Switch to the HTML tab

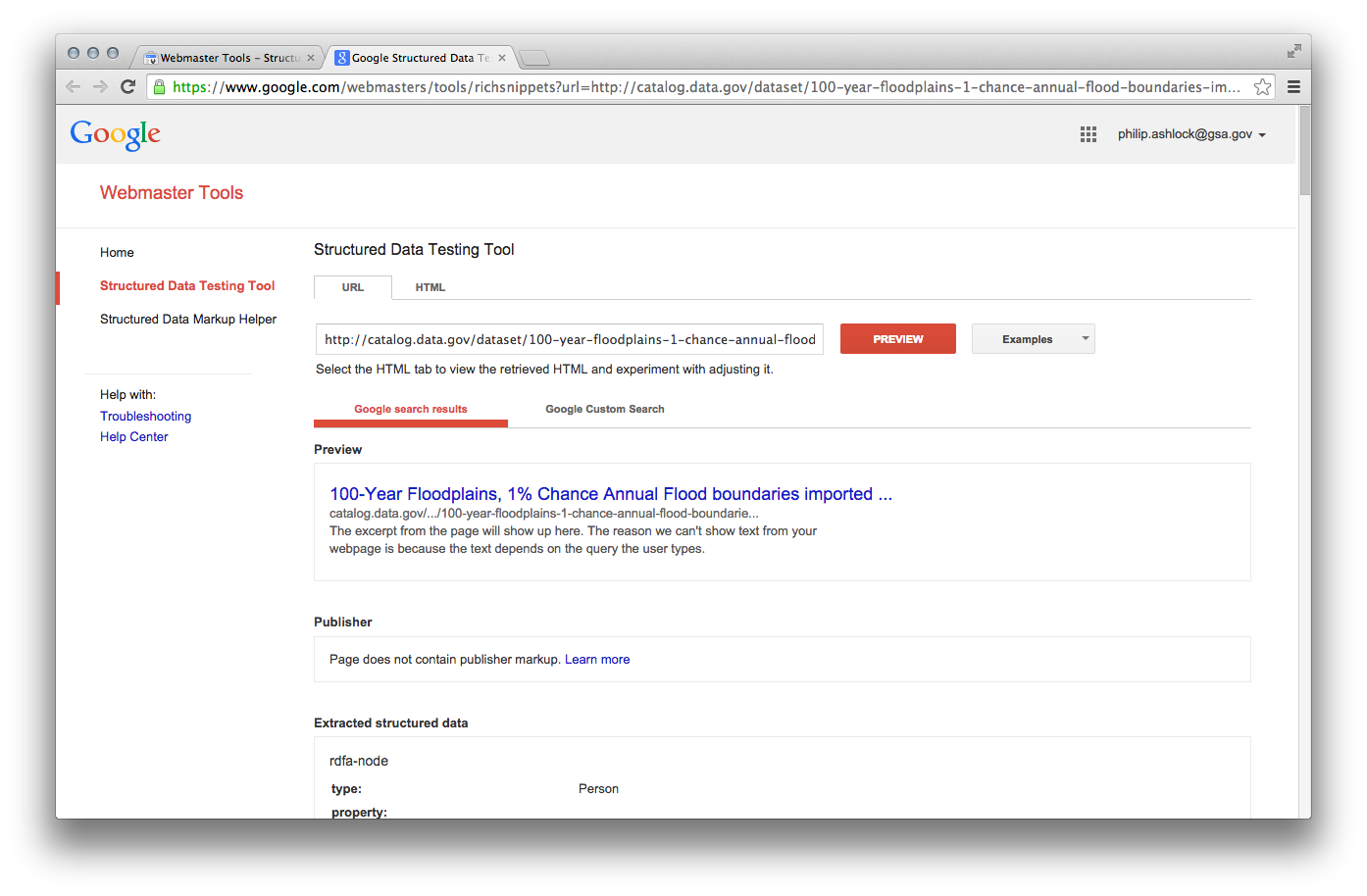click(x=430, y=287)
